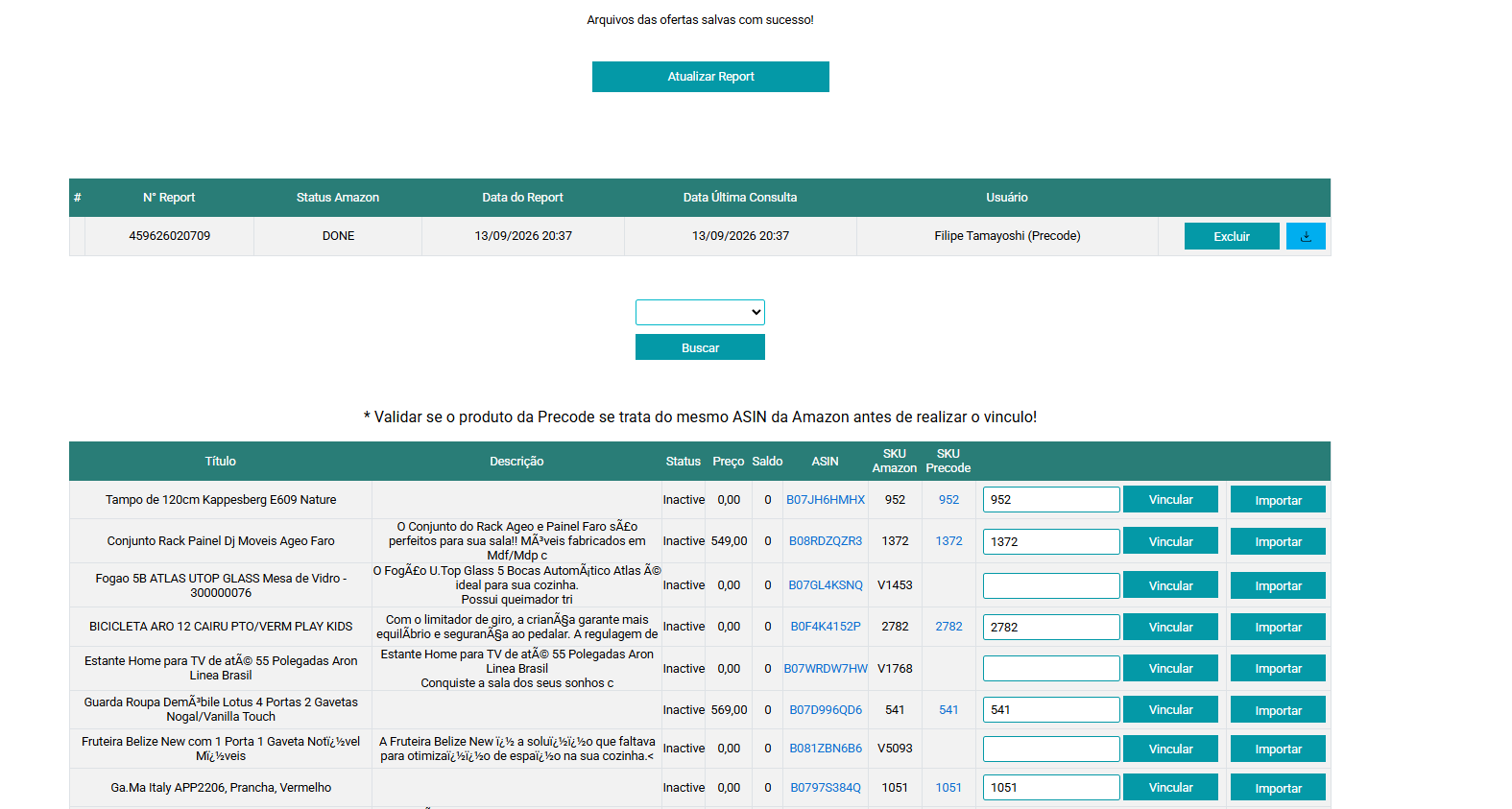Click the DONE status cell

338,236
